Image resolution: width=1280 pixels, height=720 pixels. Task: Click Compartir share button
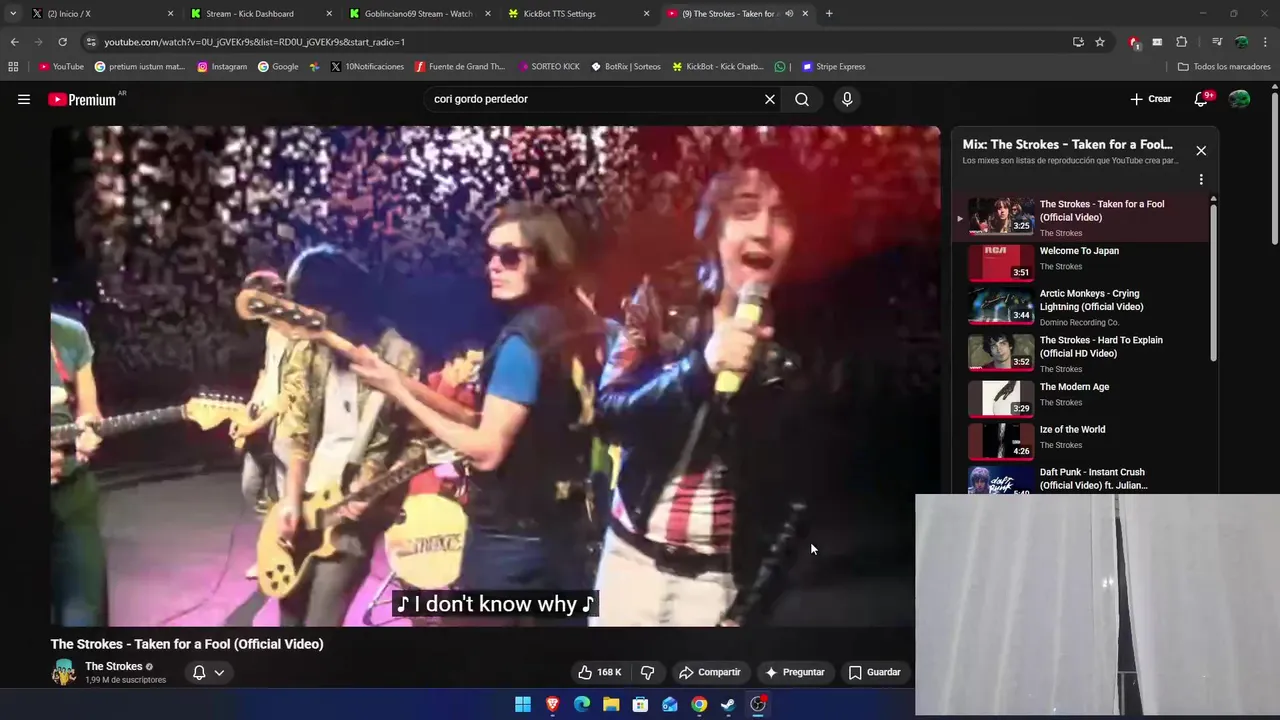(x=710, y=672)
